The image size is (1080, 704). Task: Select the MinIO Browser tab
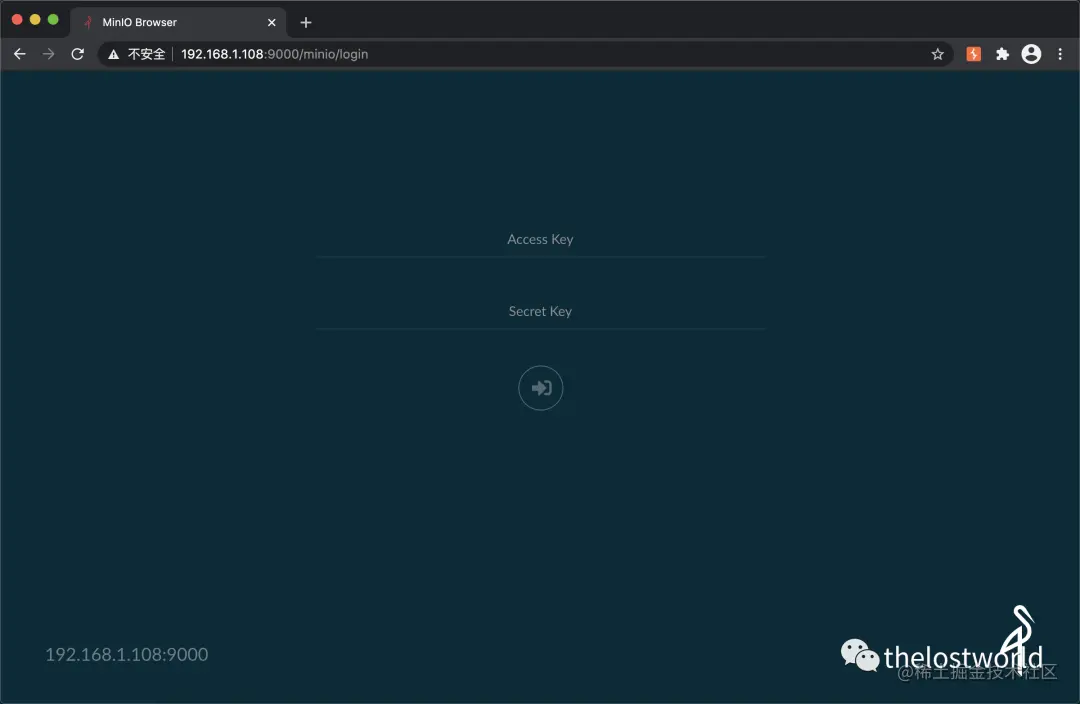click(178, 22)
